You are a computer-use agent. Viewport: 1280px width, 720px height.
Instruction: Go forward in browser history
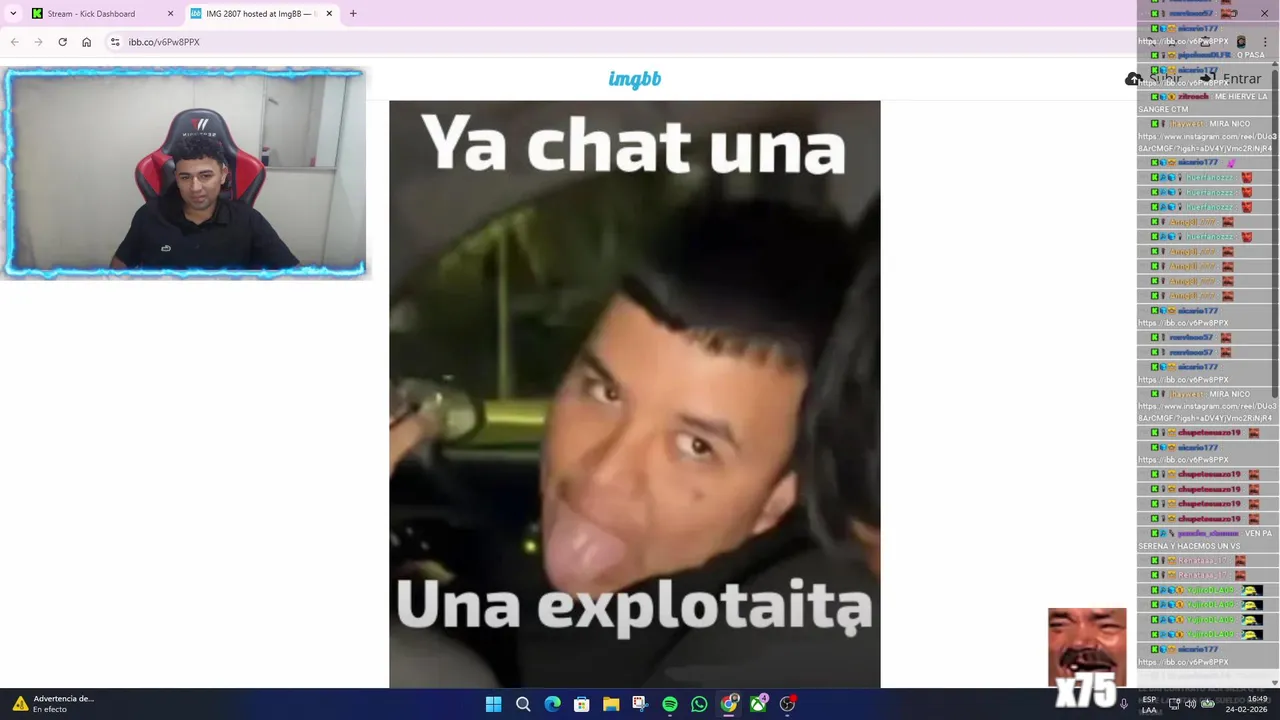click(x=38, y=42)
